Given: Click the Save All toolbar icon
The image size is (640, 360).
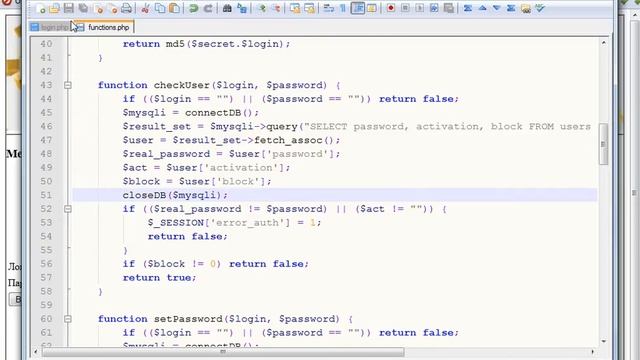Looking at the screenshot, I should pos(83,8).
